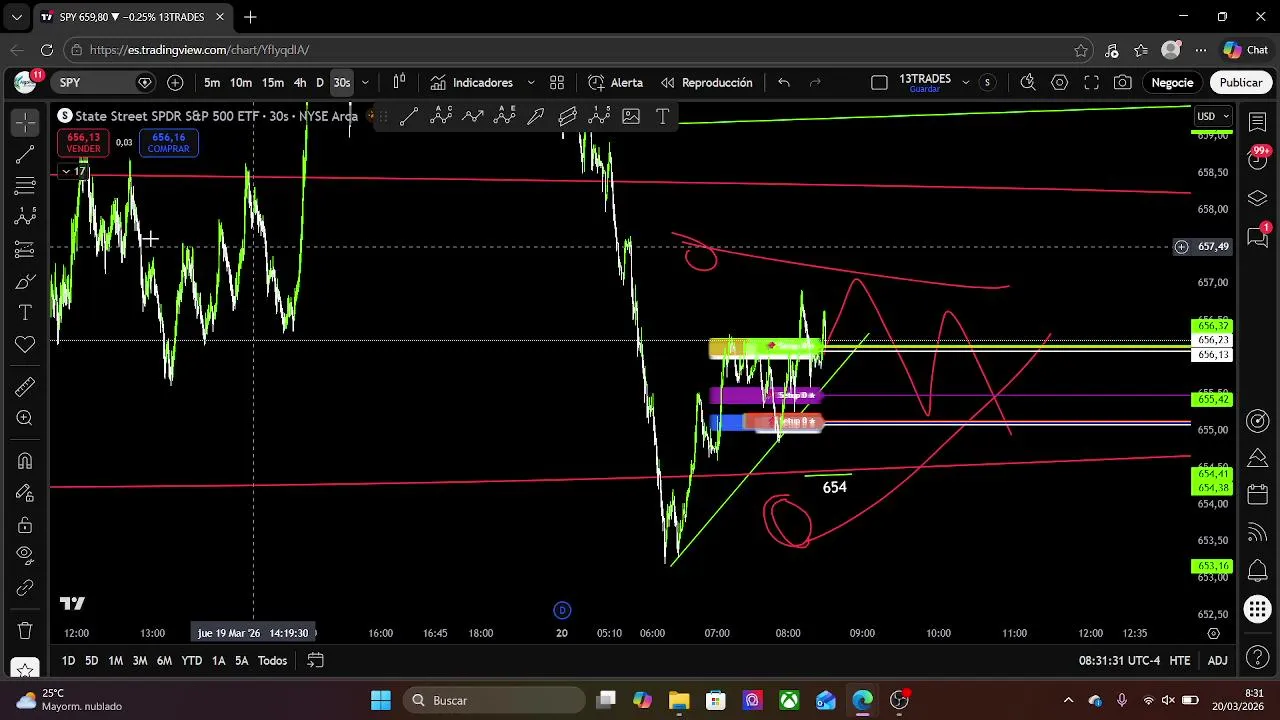Enter fullscreen mode on the chart
The image size is (1280, 720).
(x=1091, y=83)
